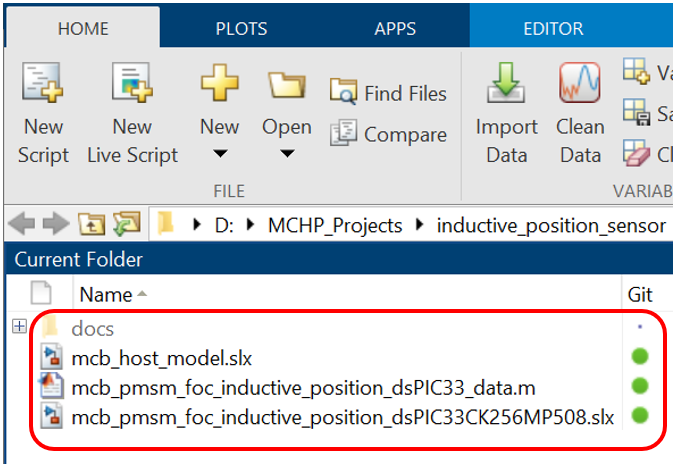Click the file type icon column header
This screenshot has height=467, width=678.
(x=41, y=293)
